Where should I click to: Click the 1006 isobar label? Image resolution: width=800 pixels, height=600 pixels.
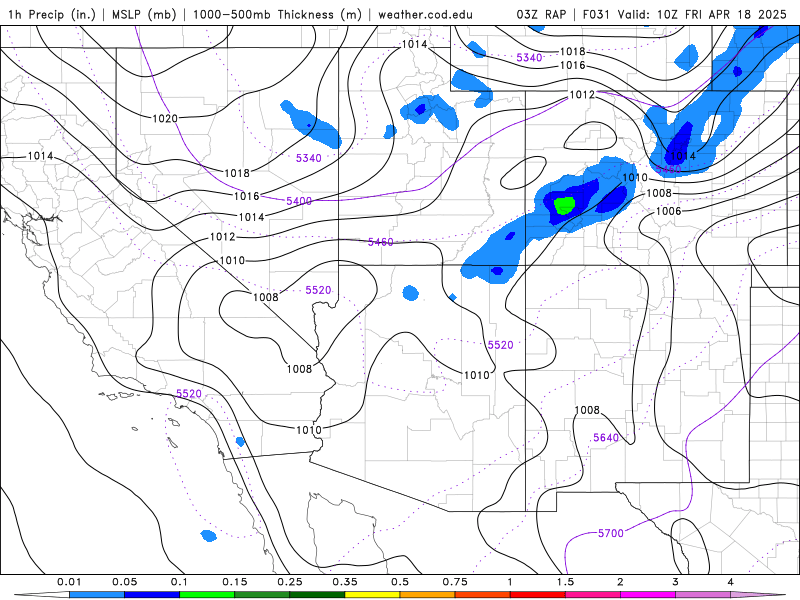click(x=668, y=211)
